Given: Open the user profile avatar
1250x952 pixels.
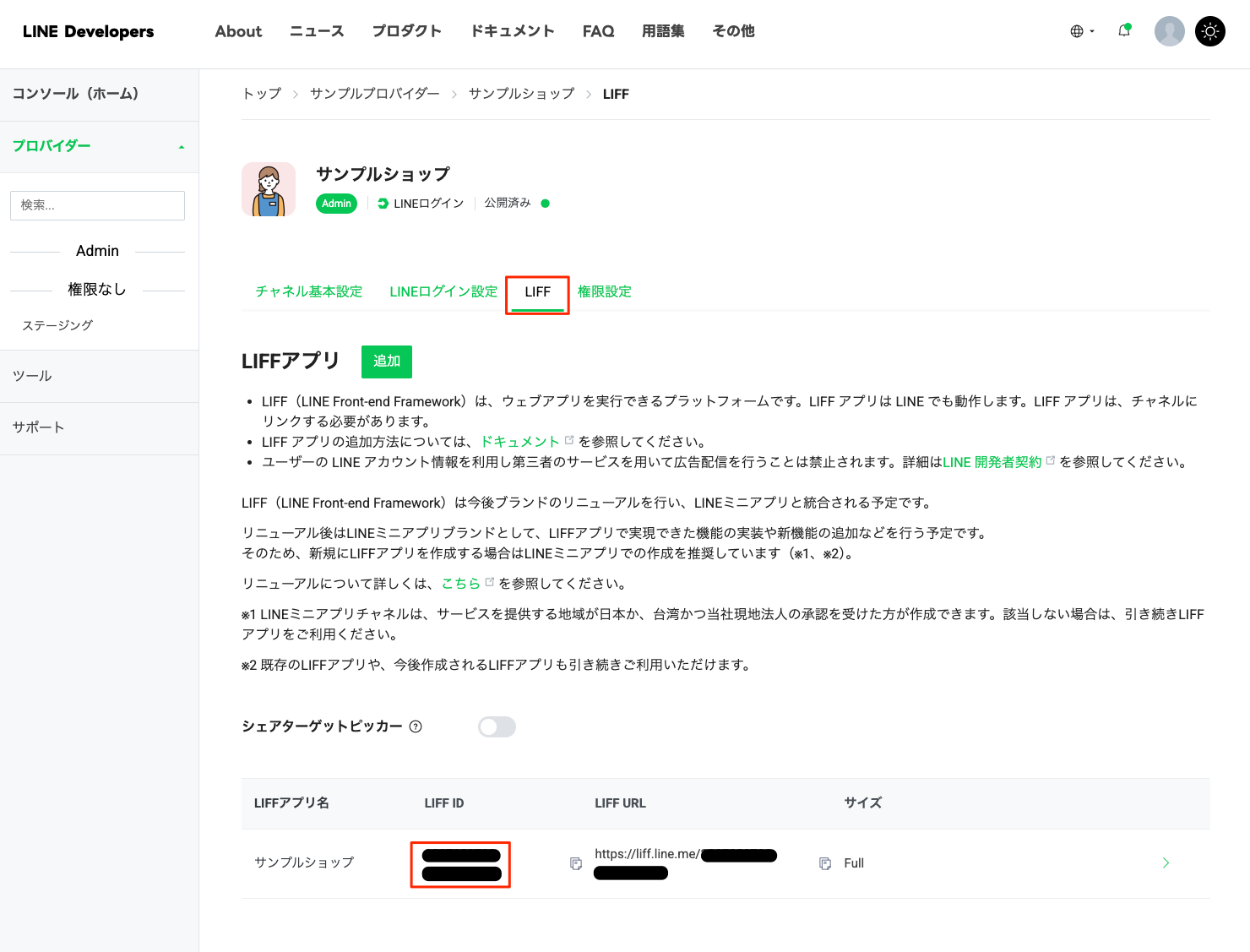Looking at the screenshot, I should (1169, 31).
